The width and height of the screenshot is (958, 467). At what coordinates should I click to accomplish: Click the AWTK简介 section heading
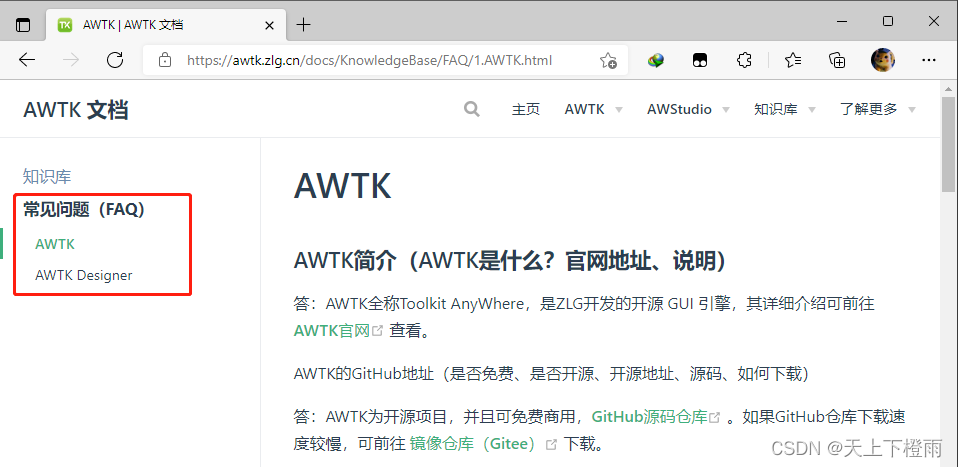(510, 261)
